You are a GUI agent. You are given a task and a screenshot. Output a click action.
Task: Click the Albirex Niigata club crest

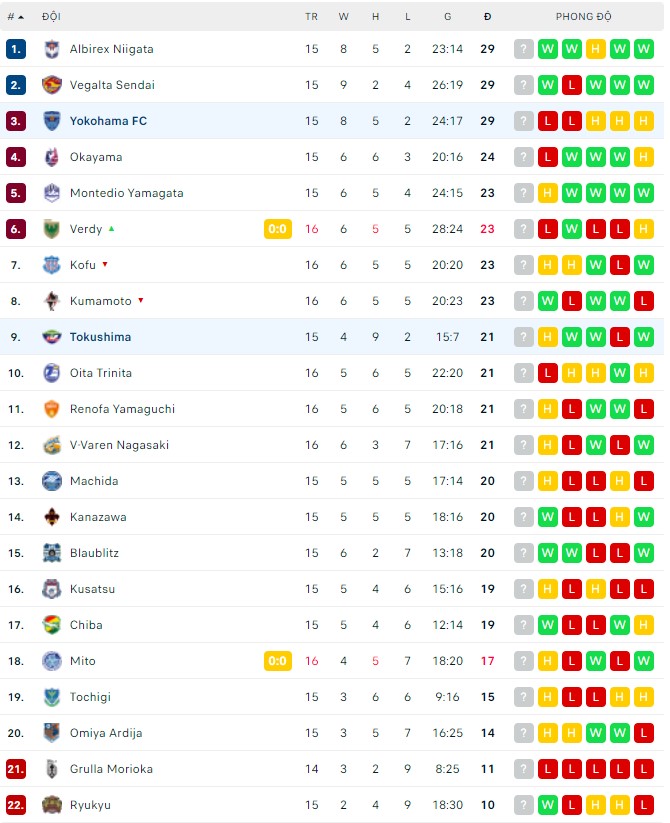point(53,48)
